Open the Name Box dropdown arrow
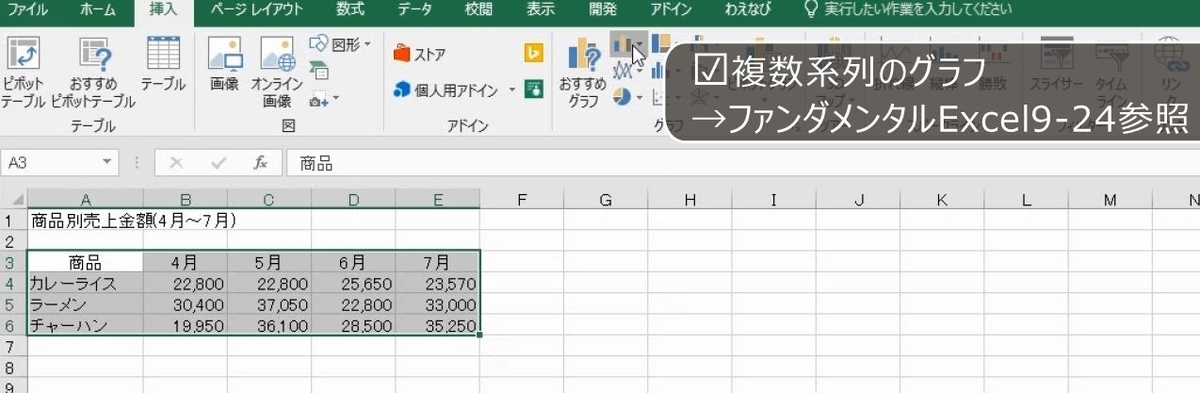Image resolution: width=1200 pixels, height=393 pixels. (108, 163)
